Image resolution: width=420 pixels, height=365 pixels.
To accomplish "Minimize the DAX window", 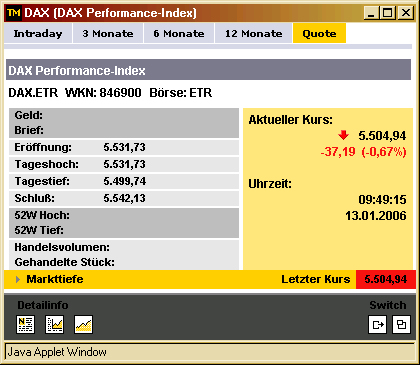I will [x=371, y=13].
